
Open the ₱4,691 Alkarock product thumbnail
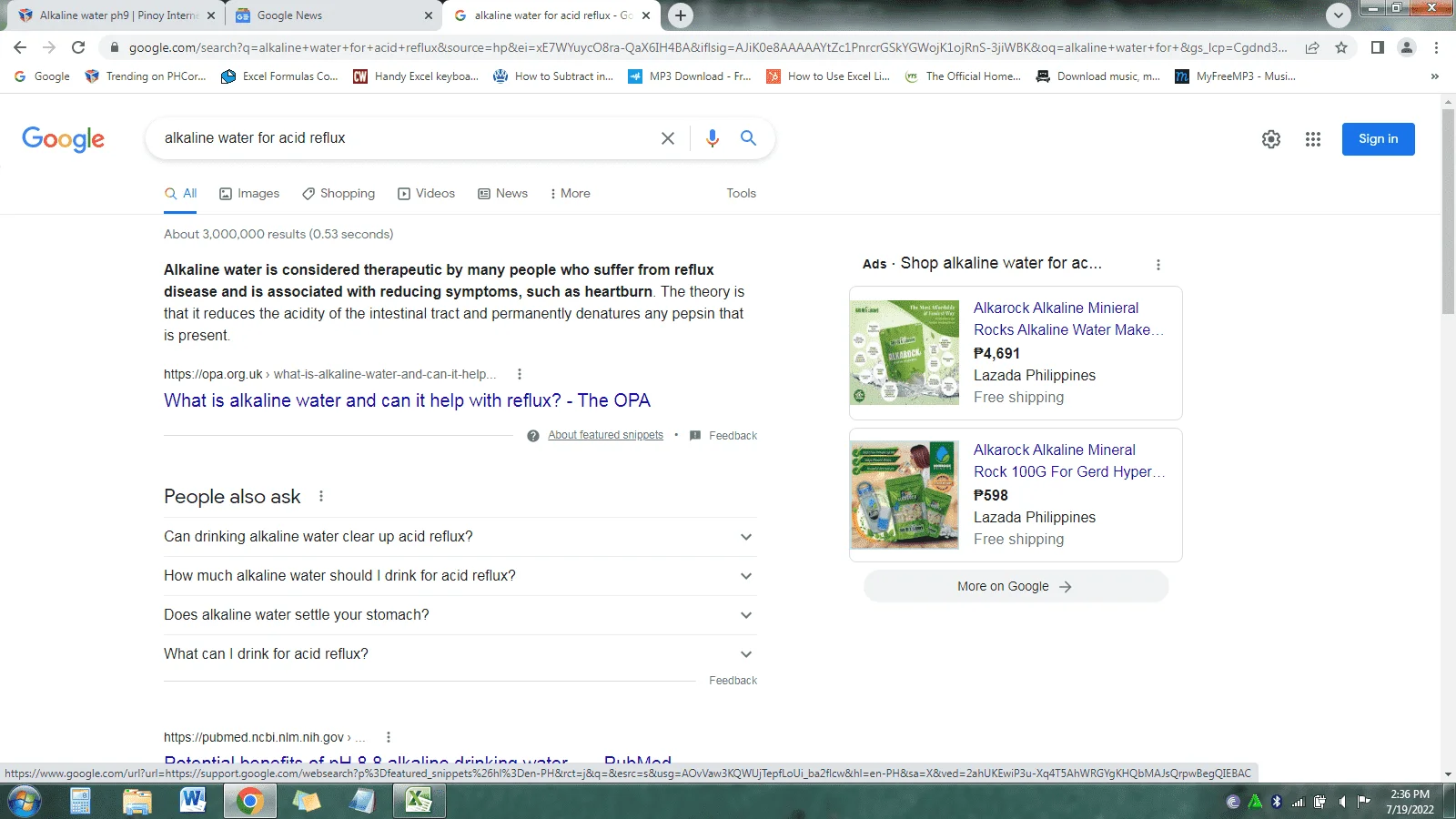coord(905,353)
